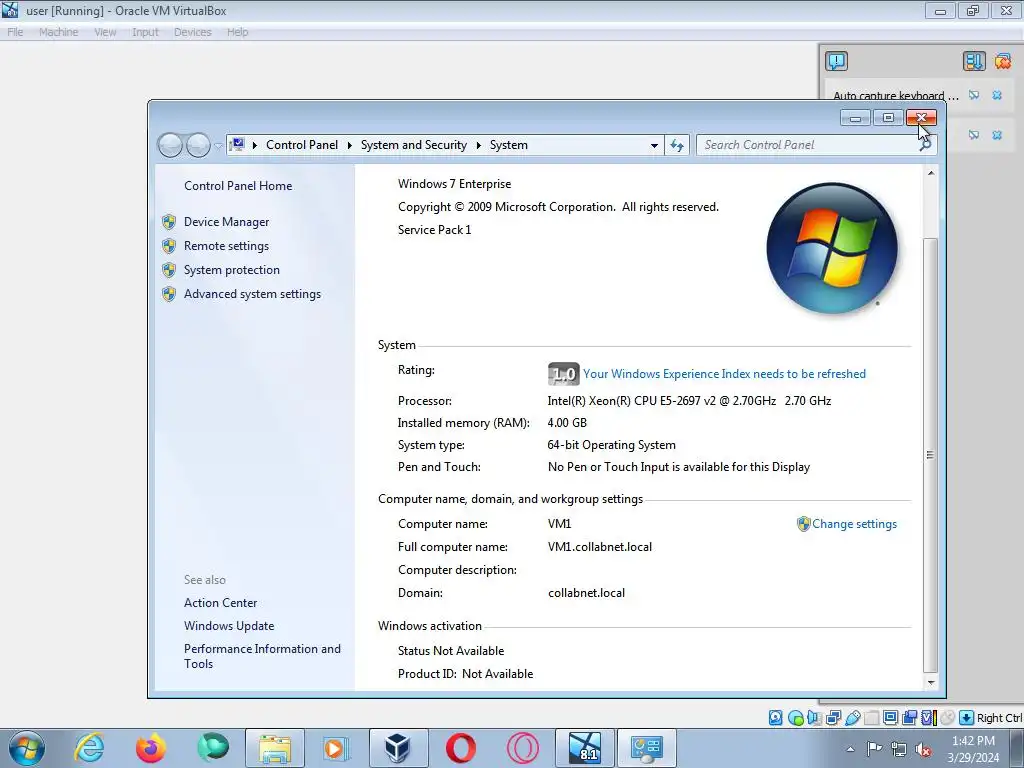Viewport: 1024px width, 768px height.
Task: Click the CPU virtualization status indicator
Action: tap(929, 718)
